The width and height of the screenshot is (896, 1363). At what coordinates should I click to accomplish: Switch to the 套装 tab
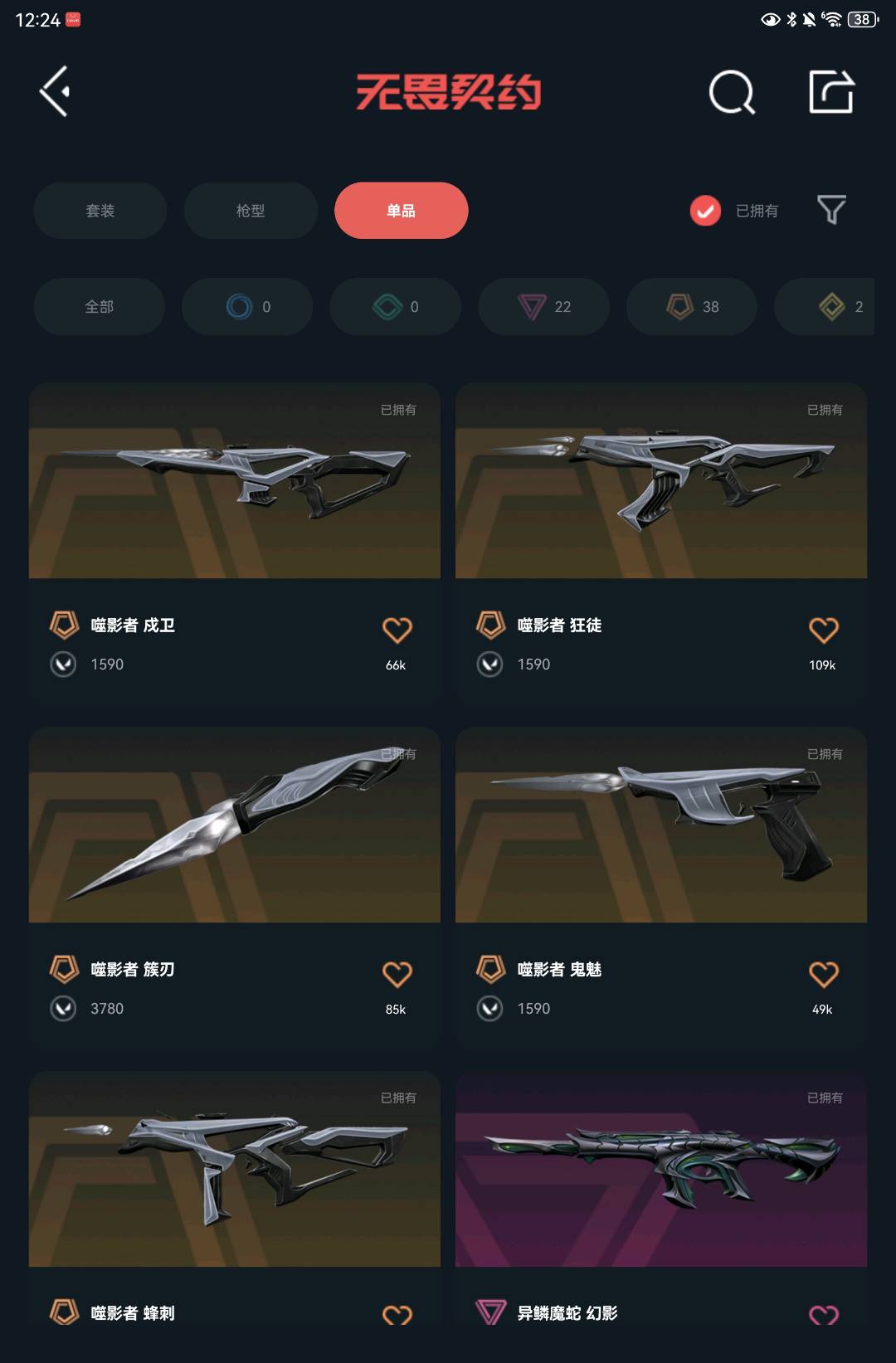pos(100,211)
